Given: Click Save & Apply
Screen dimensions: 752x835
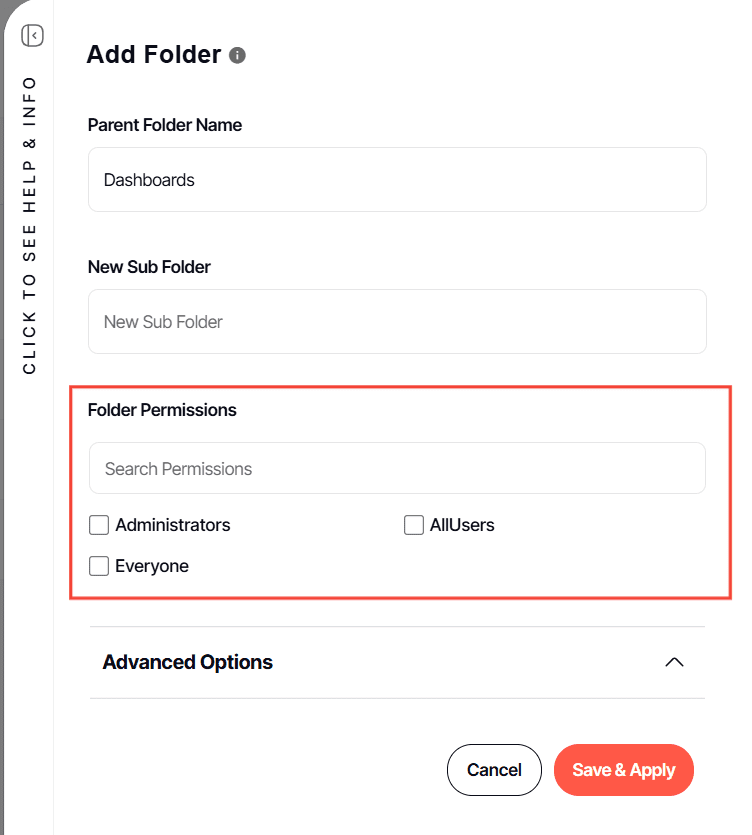Looking at the screenshot, I should point(623,770).
